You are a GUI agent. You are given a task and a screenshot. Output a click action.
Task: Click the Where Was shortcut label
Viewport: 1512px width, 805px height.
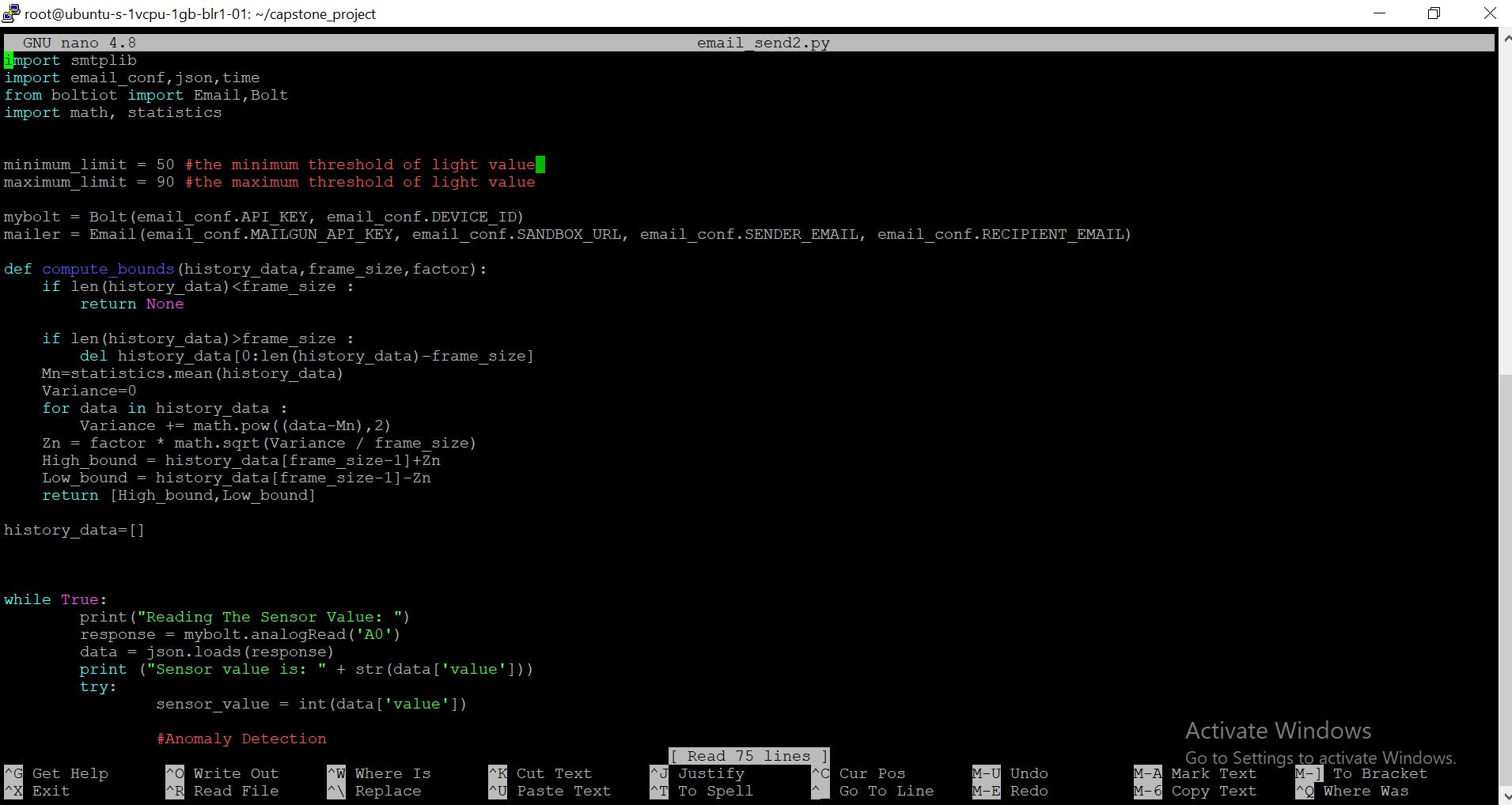[x=1366, y=791]
